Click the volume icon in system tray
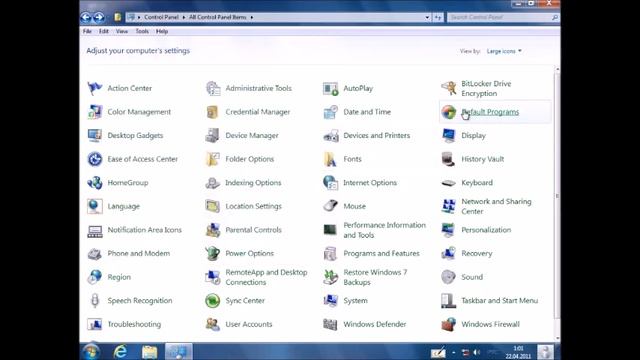This screenshot has width=640, height=360. pyautogui.click(x=476, y=352)
